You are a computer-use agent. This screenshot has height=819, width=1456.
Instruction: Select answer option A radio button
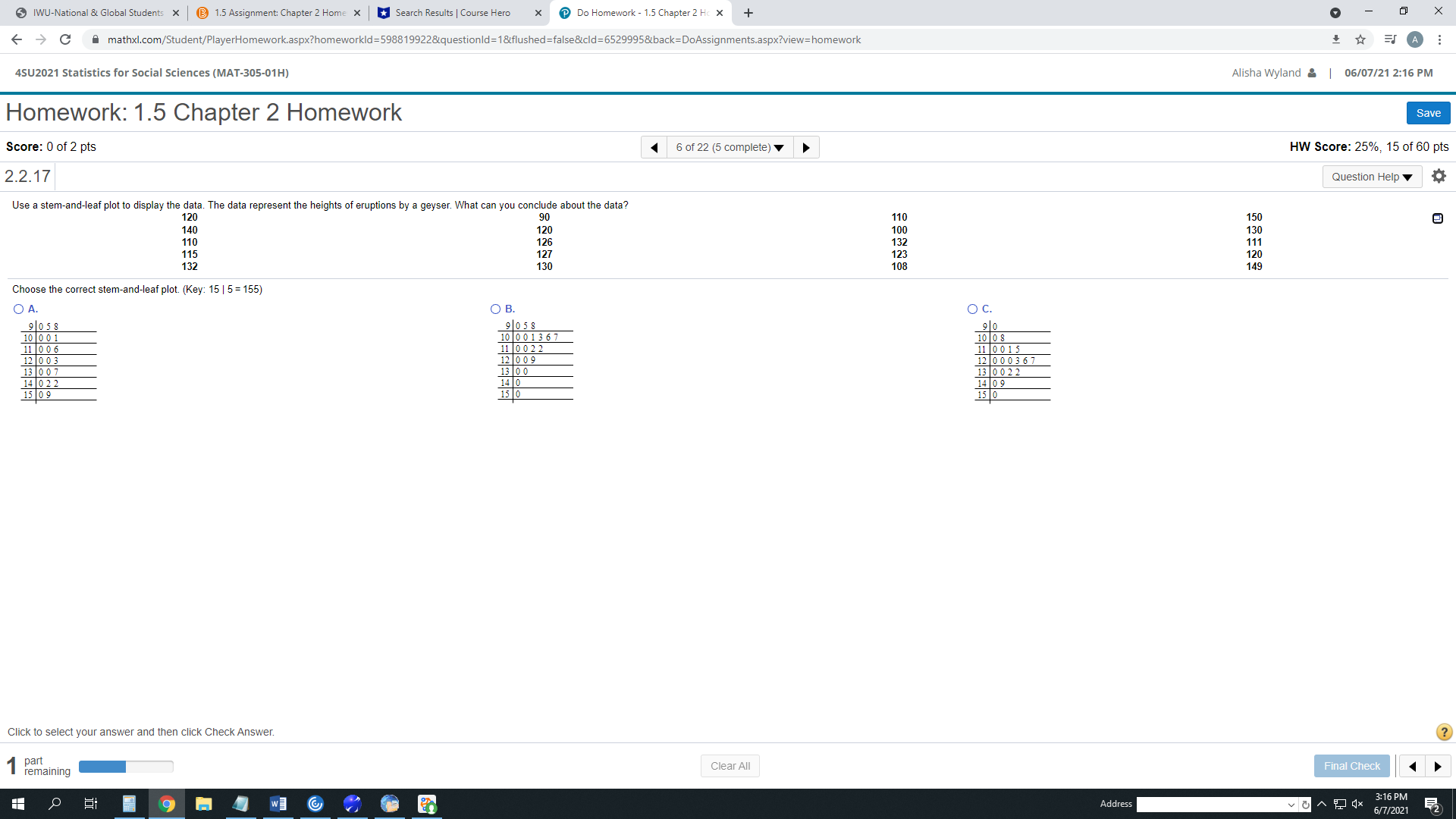(x=19, y=309)
